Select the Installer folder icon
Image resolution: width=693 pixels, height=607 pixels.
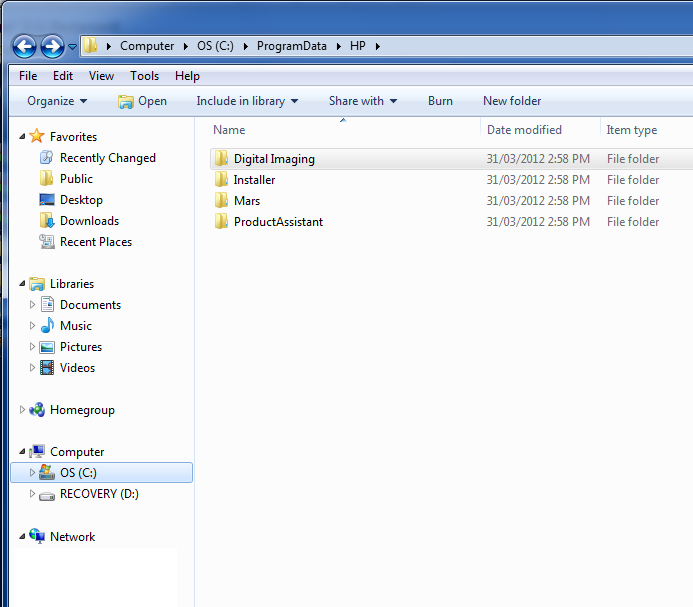pos(221,179)
